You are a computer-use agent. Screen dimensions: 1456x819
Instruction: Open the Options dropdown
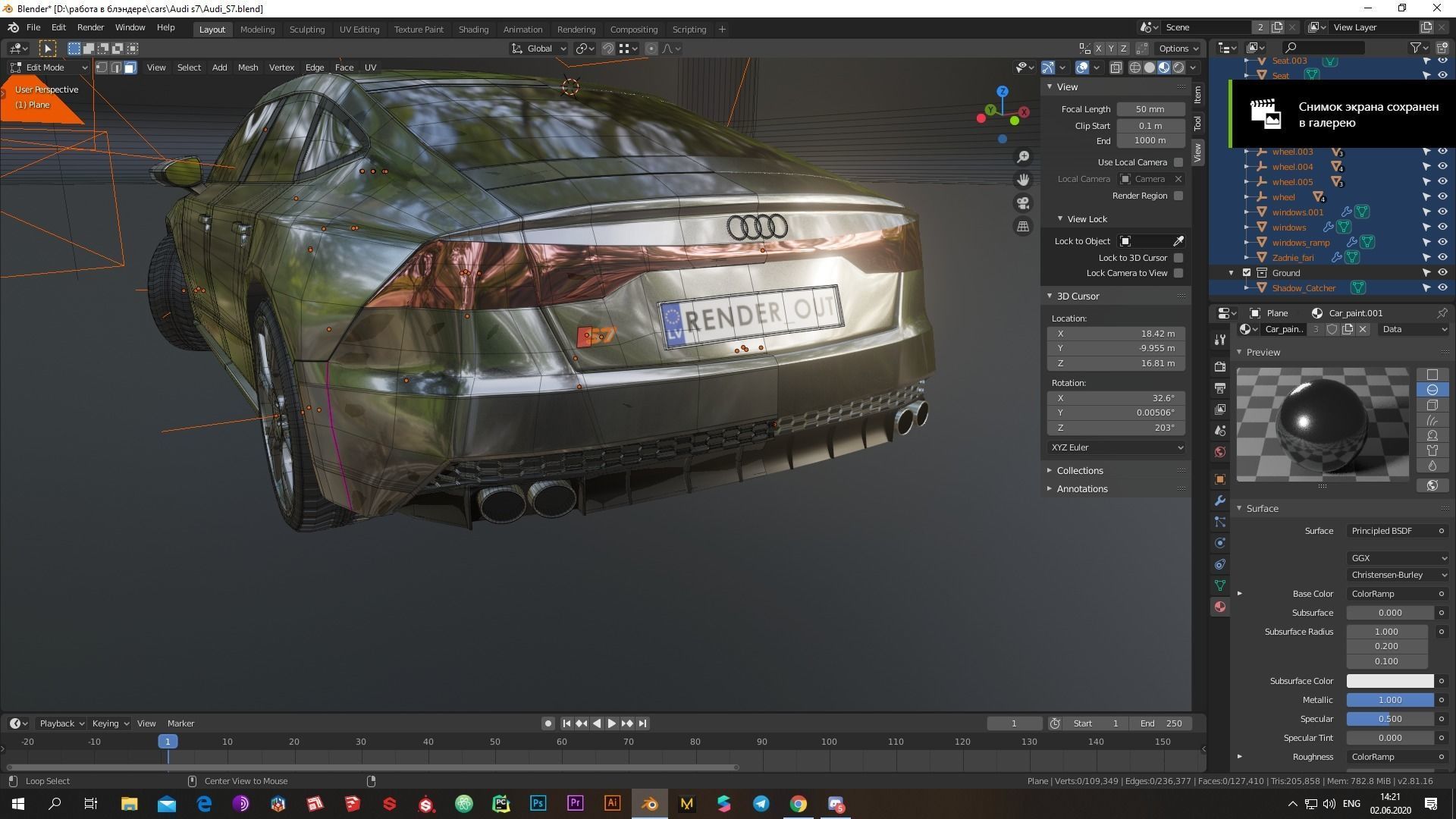tap(1178, 49)
